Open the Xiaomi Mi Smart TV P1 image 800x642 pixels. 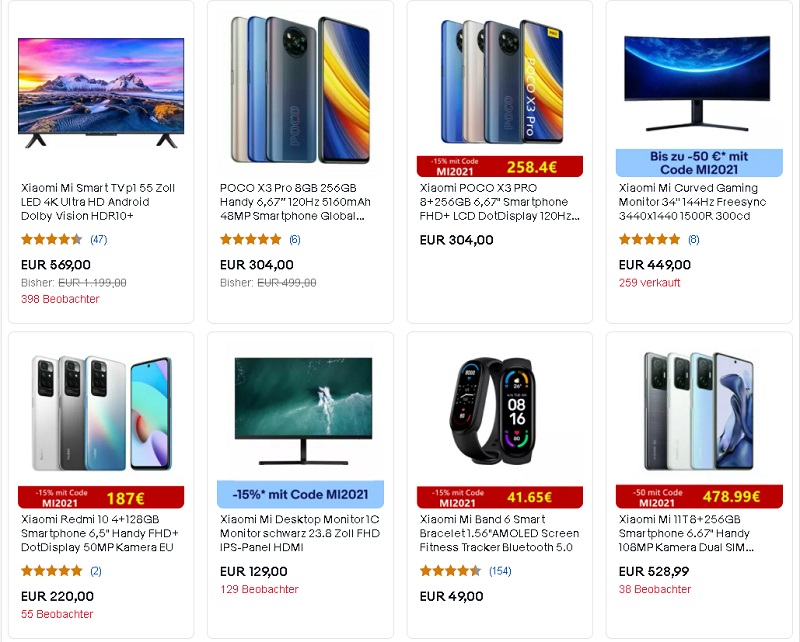coord(101,93)
